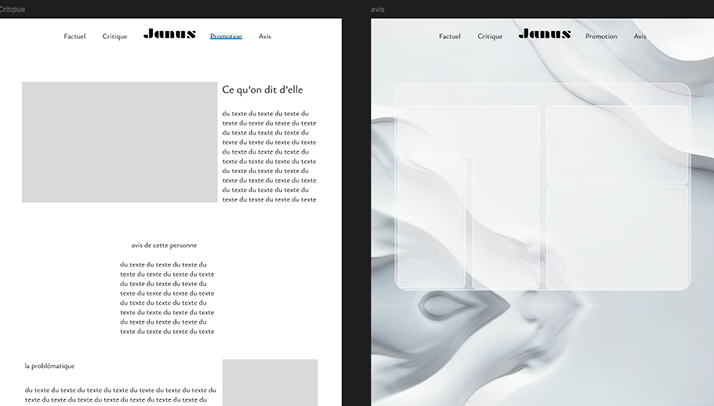The height and width of the screenshot is (406, 714).
Task: Click Factuel in the avis frame nav
Action: [x=450, y=36]
